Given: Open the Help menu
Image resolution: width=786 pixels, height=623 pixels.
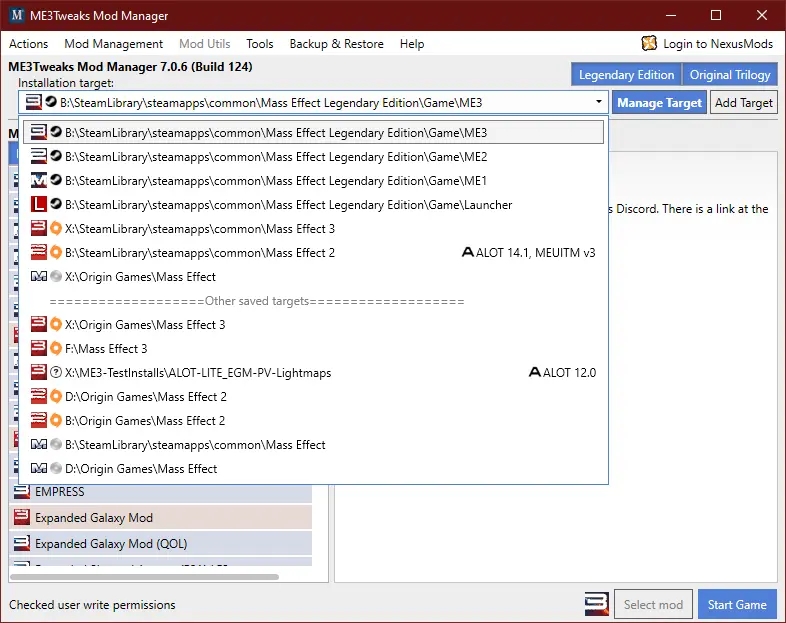Looking at the screenshot, I should click(x=412, y=44).
